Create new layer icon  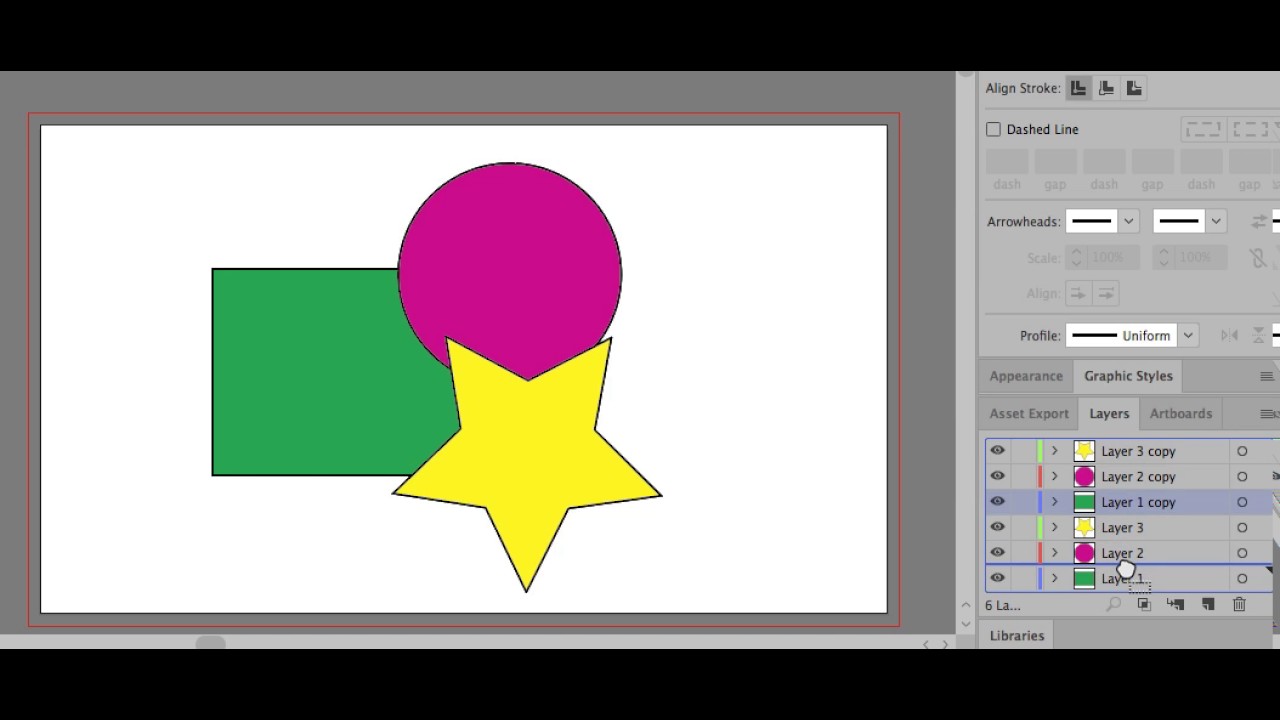pos(1208,604)
